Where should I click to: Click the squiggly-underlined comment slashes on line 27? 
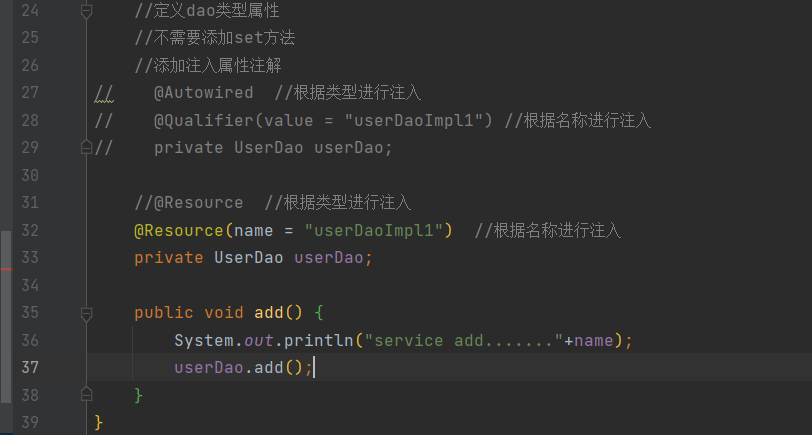point(104,94)
